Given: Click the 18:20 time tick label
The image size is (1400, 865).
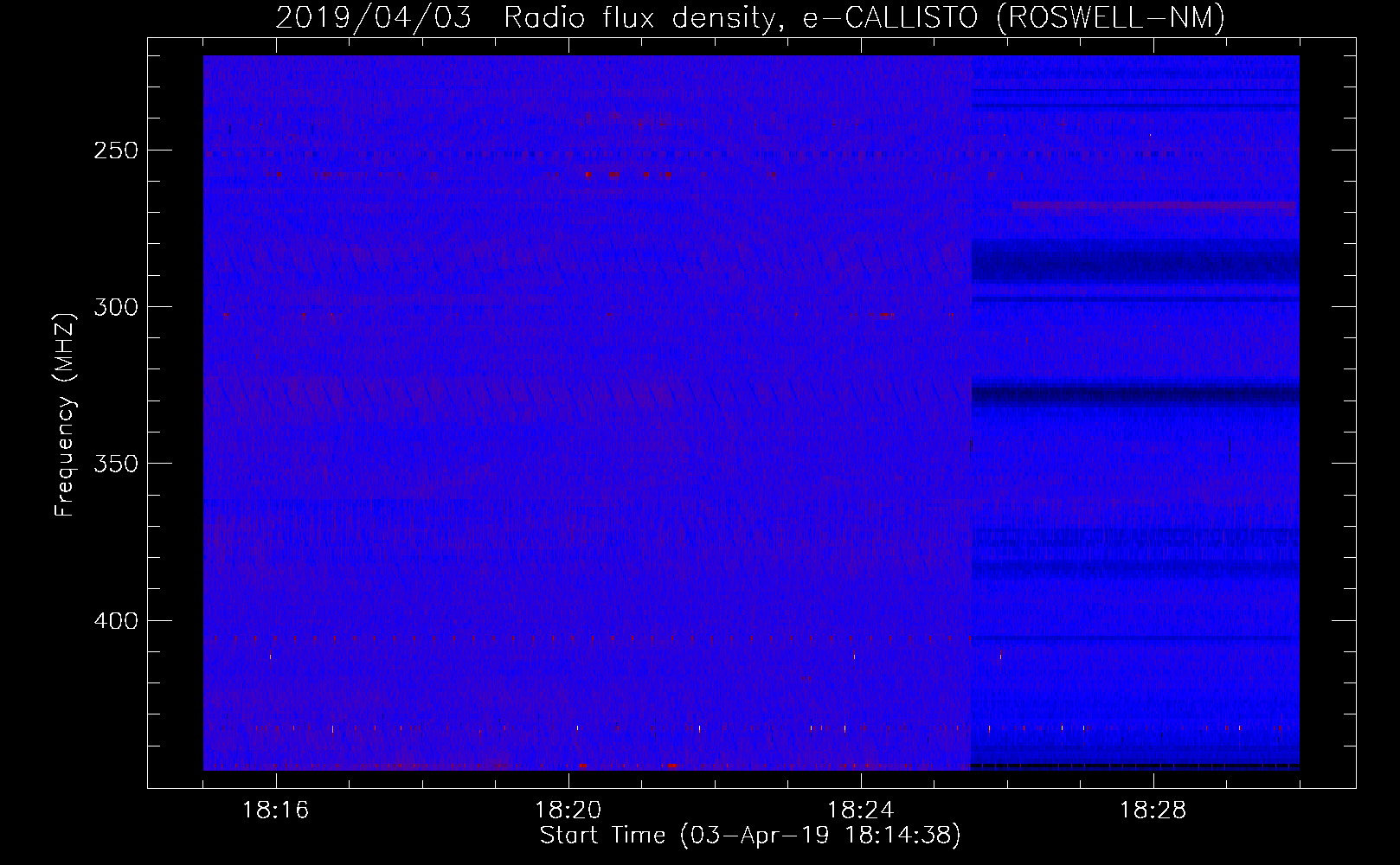Looking at the screenshot, I should click(x=568, y=811).
